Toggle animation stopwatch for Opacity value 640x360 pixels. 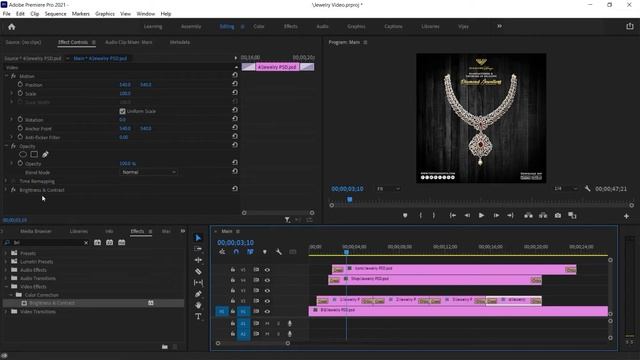tap(20, 163)
